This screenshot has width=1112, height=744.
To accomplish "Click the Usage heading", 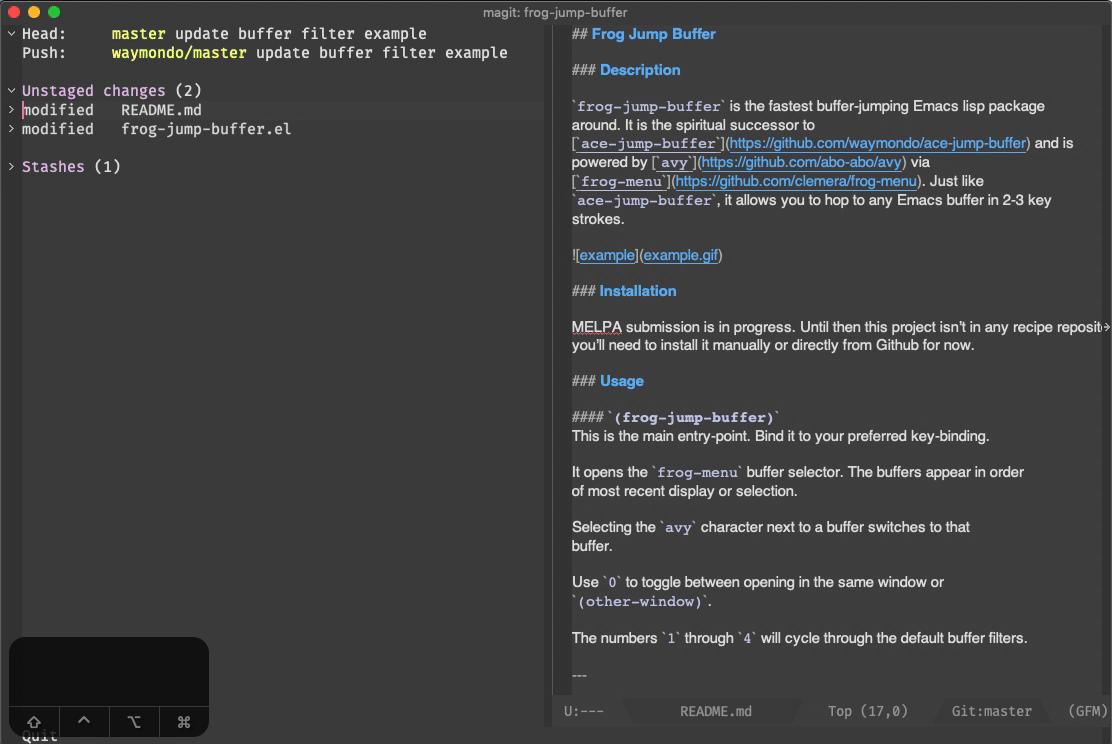I will tap(621, 381).
